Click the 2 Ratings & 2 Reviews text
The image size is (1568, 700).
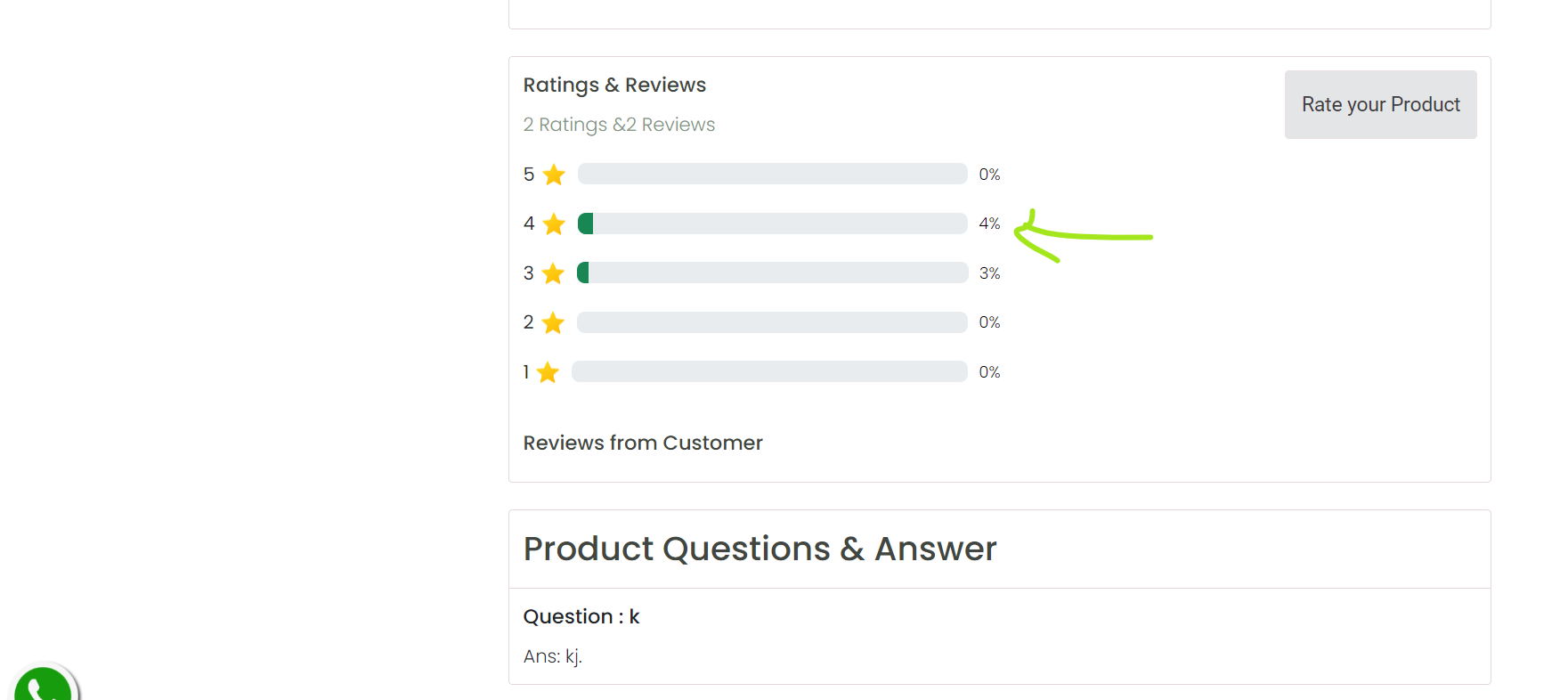point(619,125)
